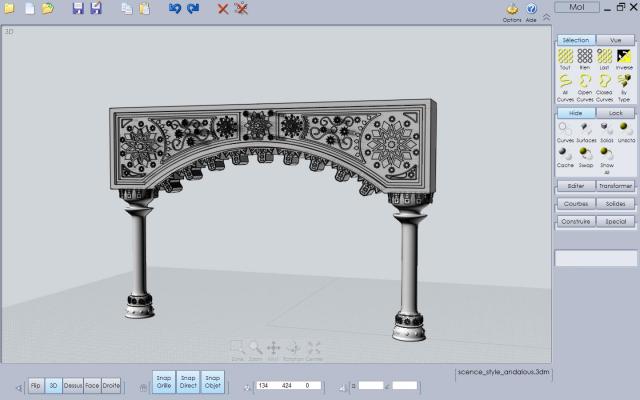Hide Surfaces icon in Hide panel

(586, 133)
